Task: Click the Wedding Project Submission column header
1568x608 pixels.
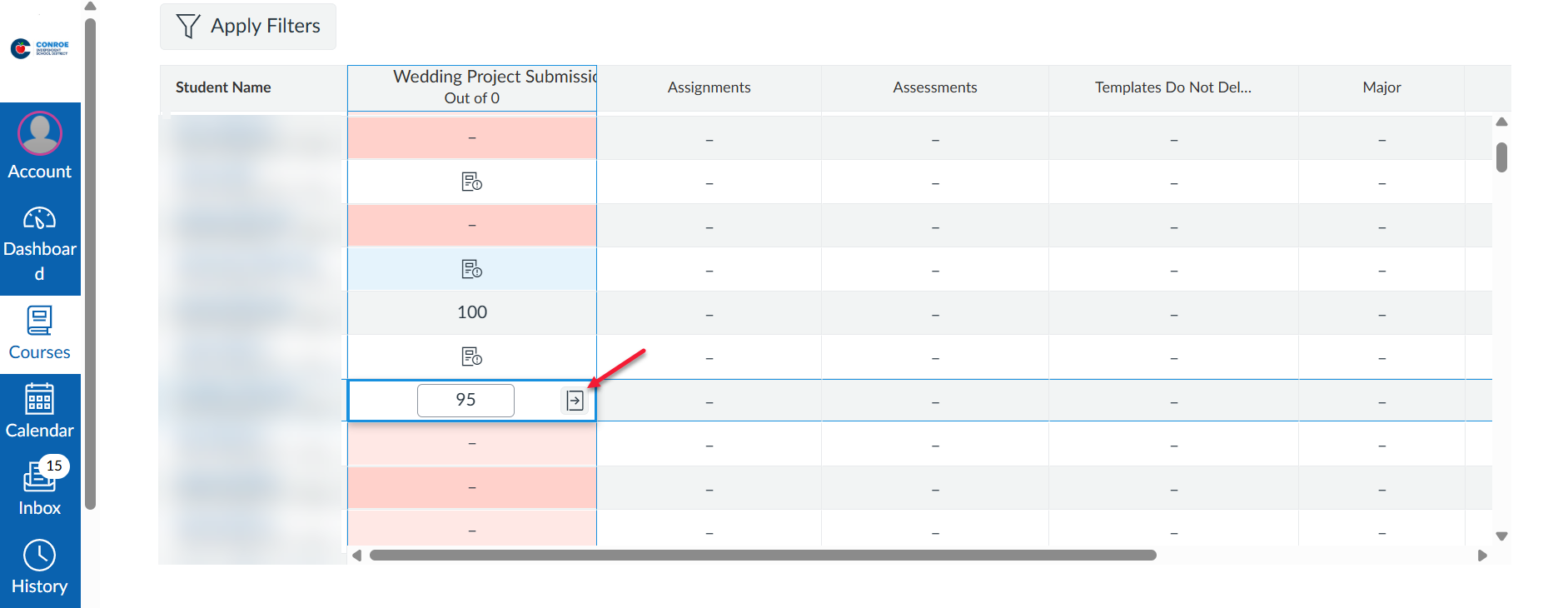Action: tap(472, 87)
